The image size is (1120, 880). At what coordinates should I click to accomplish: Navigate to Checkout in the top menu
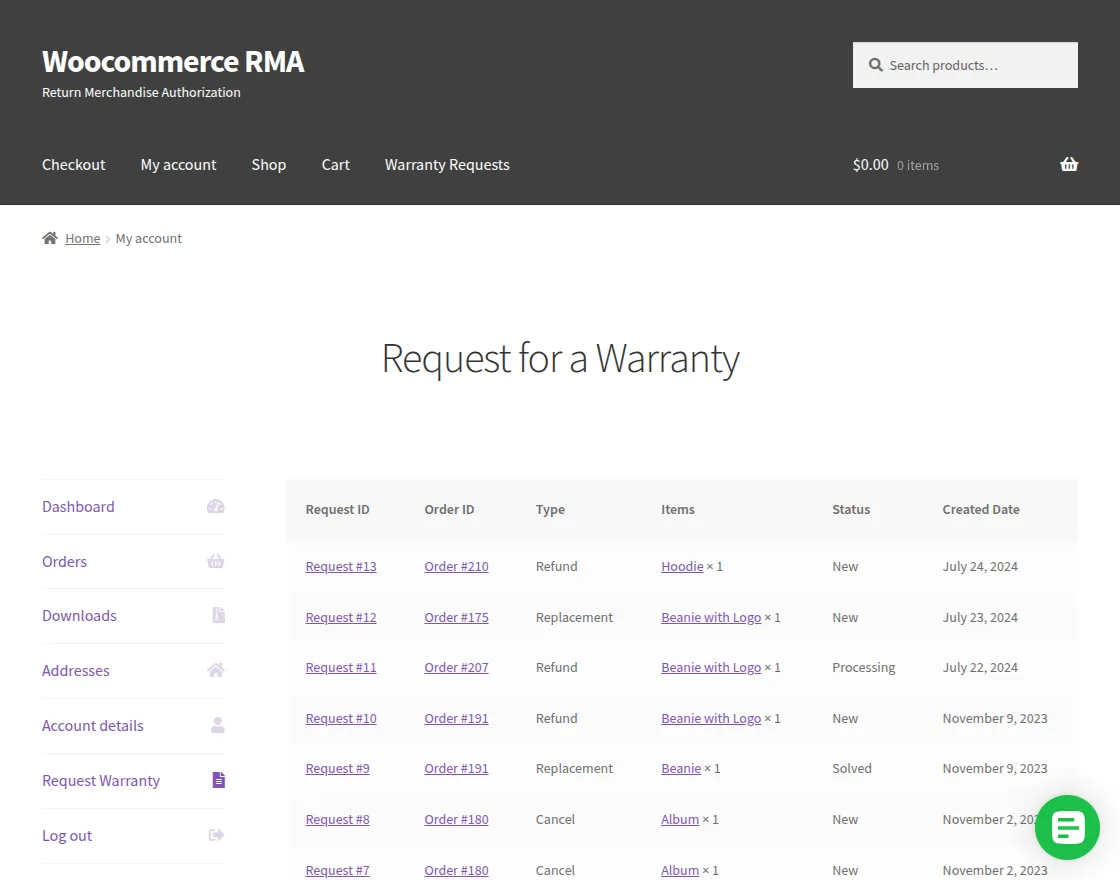coord(73,164)
